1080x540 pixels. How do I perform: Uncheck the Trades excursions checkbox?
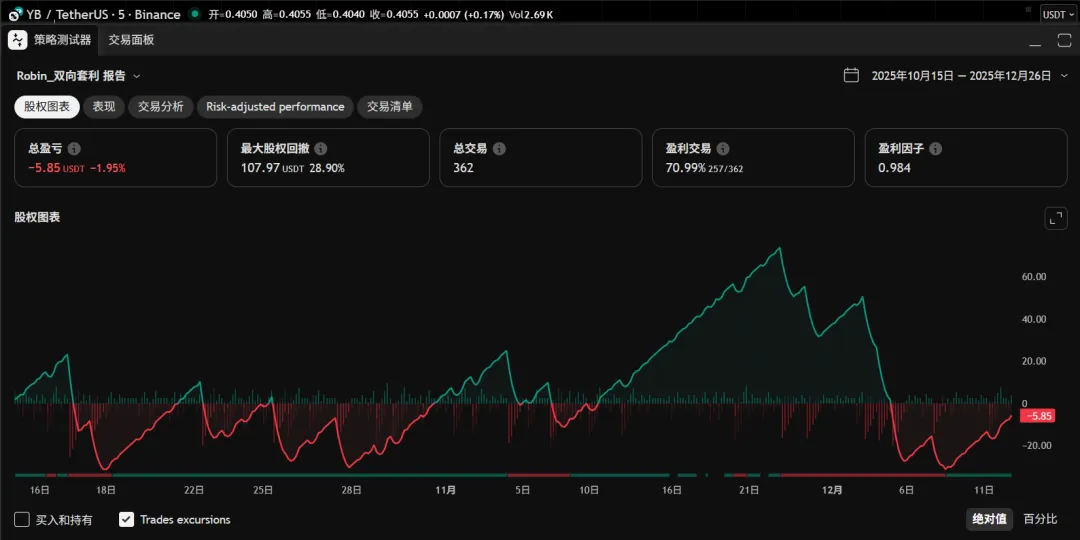click(126, 519)
